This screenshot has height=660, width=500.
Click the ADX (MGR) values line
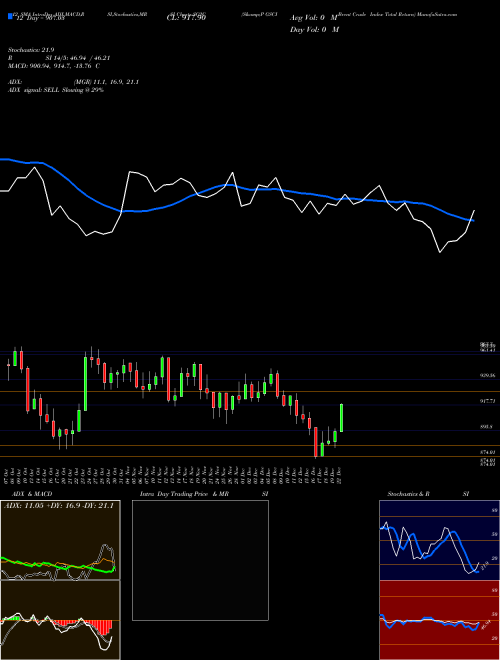(74, 82)
